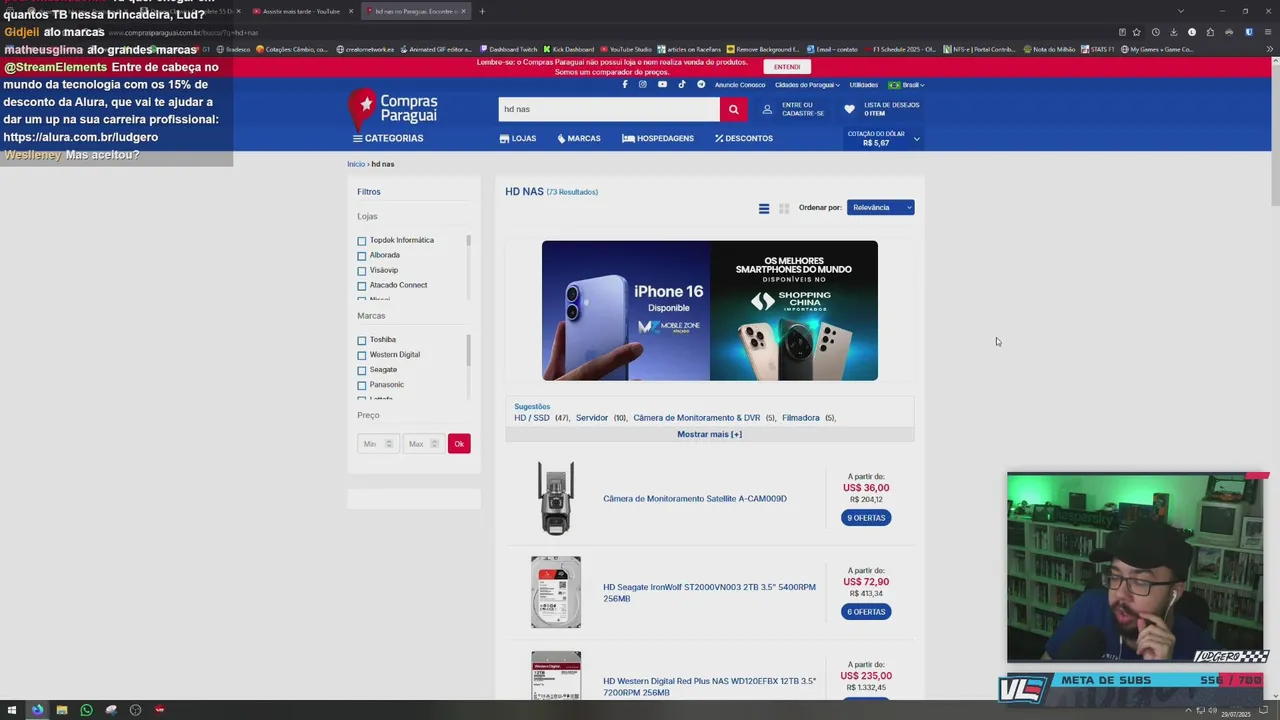The height and width of the screenshot is (720, 1280).
Task: Check the Western Digital brand filter
Action: pyautogui.click(x=362, y=355)
